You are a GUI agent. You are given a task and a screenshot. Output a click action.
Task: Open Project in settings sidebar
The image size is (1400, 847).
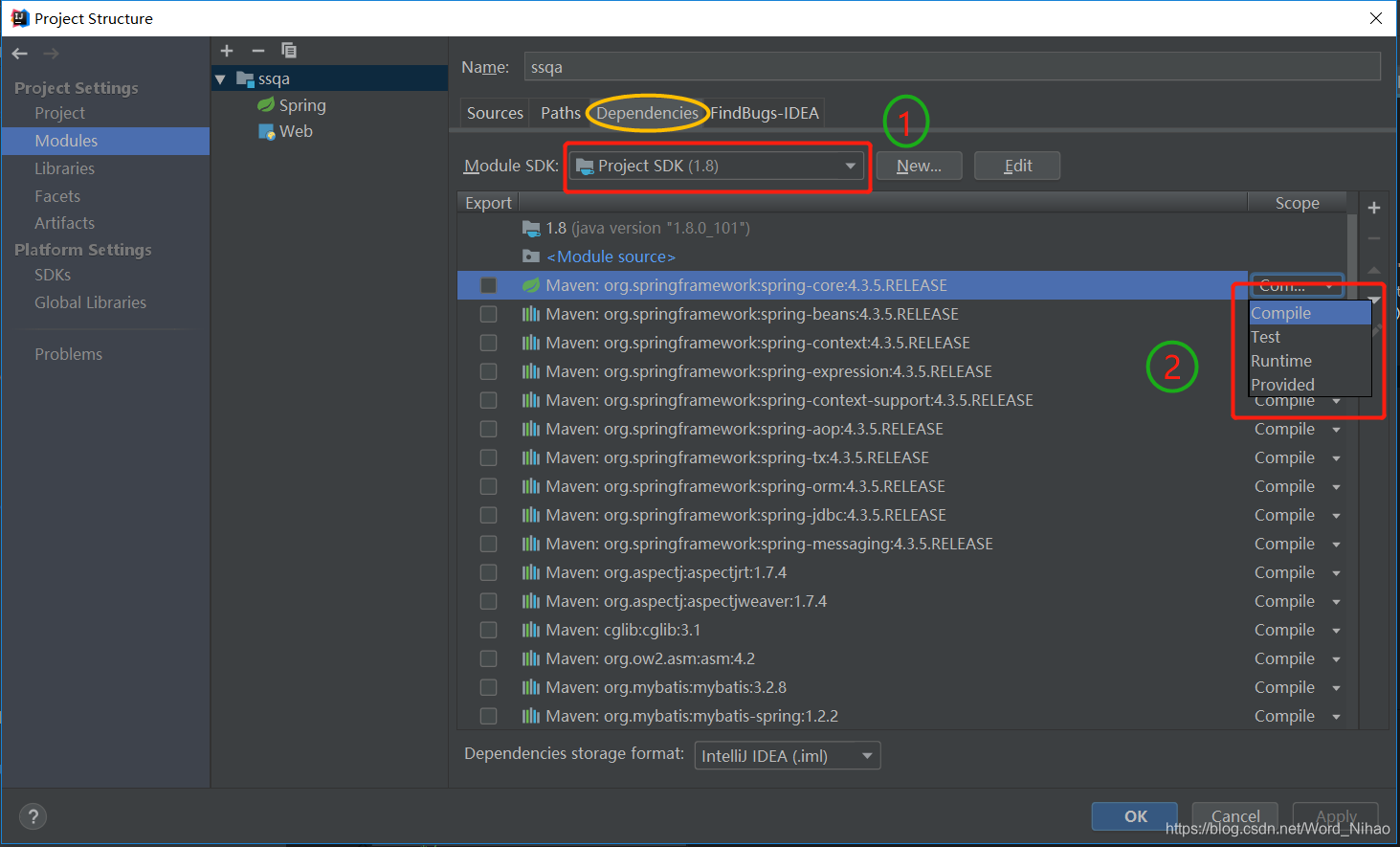59,113
